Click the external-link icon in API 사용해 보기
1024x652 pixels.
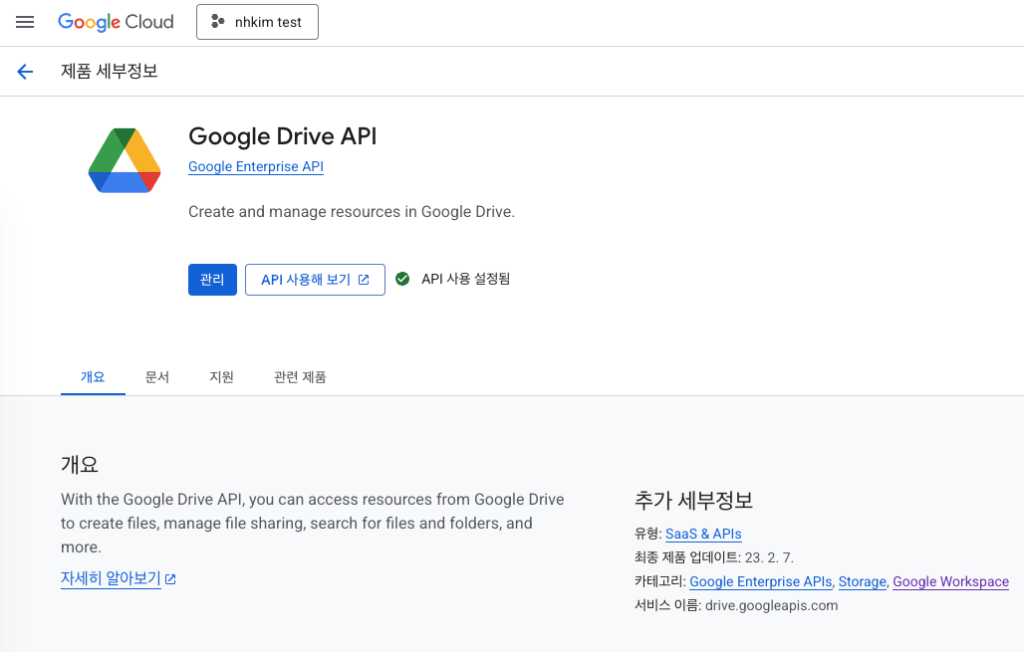click(x=364, y=280)
